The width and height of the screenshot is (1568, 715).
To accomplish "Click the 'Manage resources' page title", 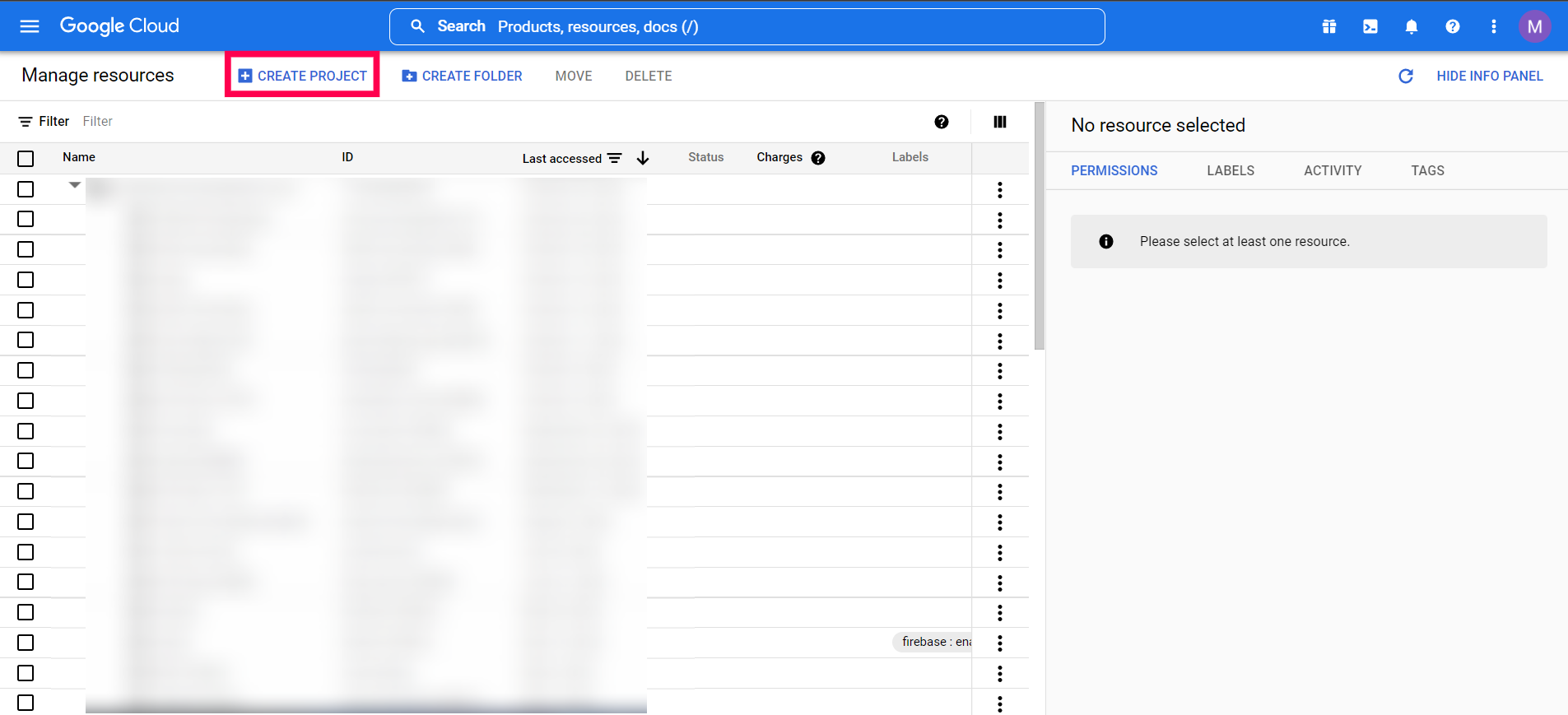I will pos(98,75).
